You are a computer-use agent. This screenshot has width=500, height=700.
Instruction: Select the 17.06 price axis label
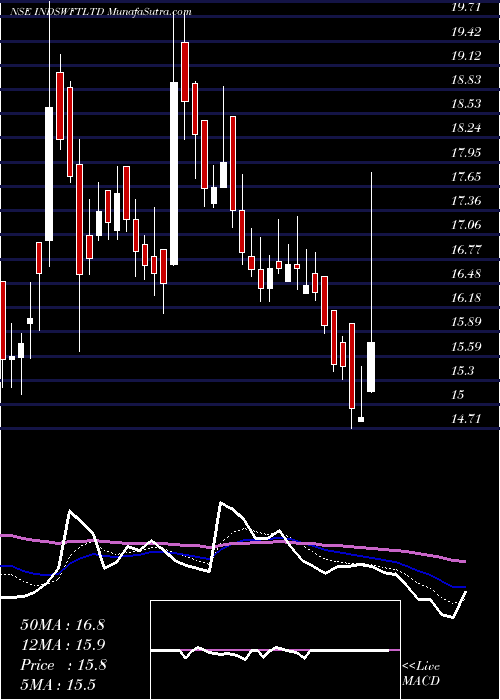pyautogui.click(x=466, y=225)
